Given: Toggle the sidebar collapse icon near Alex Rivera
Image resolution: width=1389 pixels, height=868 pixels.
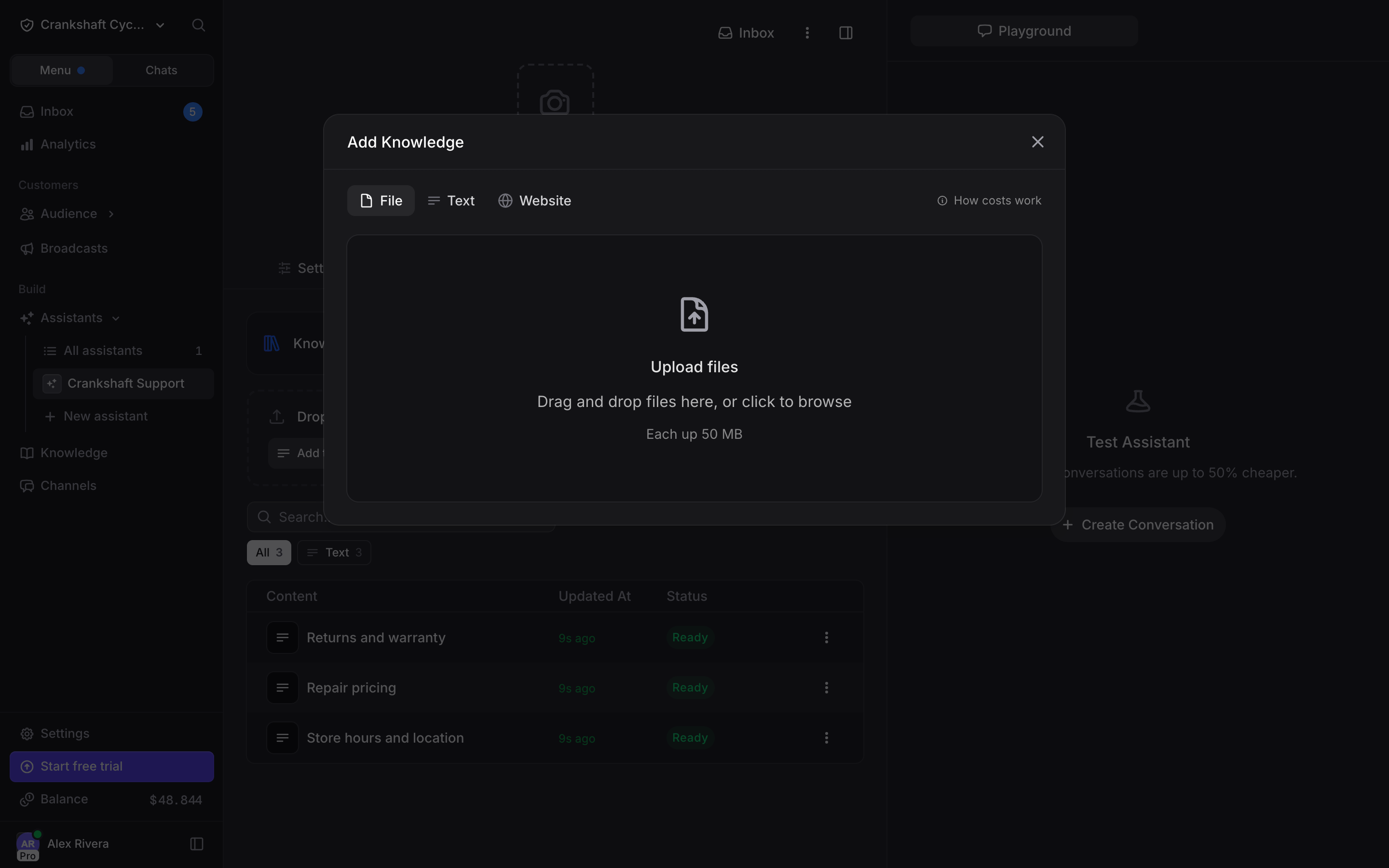Looking at the screenshot, I should (196, 844).
